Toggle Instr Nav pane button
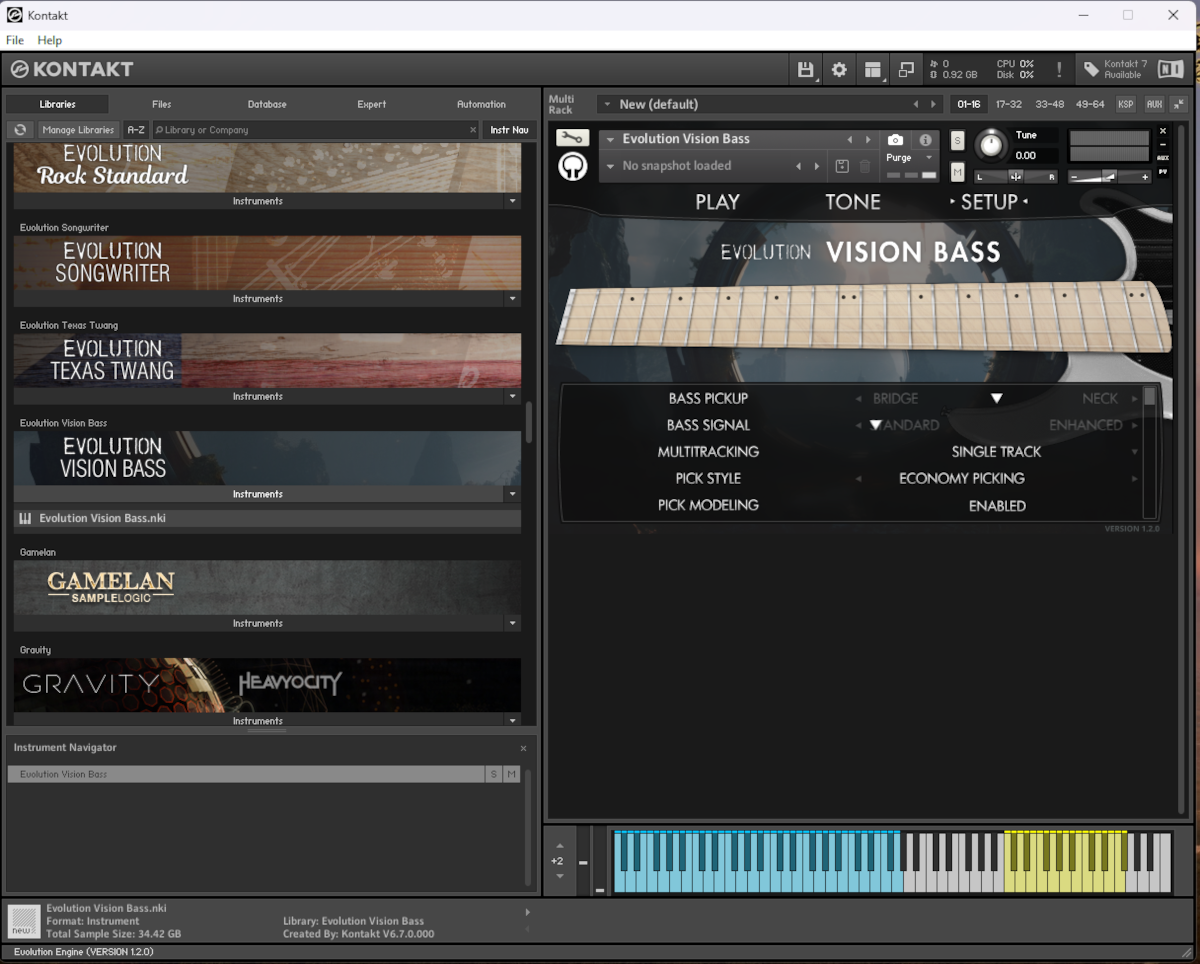The width and height of the screenshot is (1200, 964). 509,130
